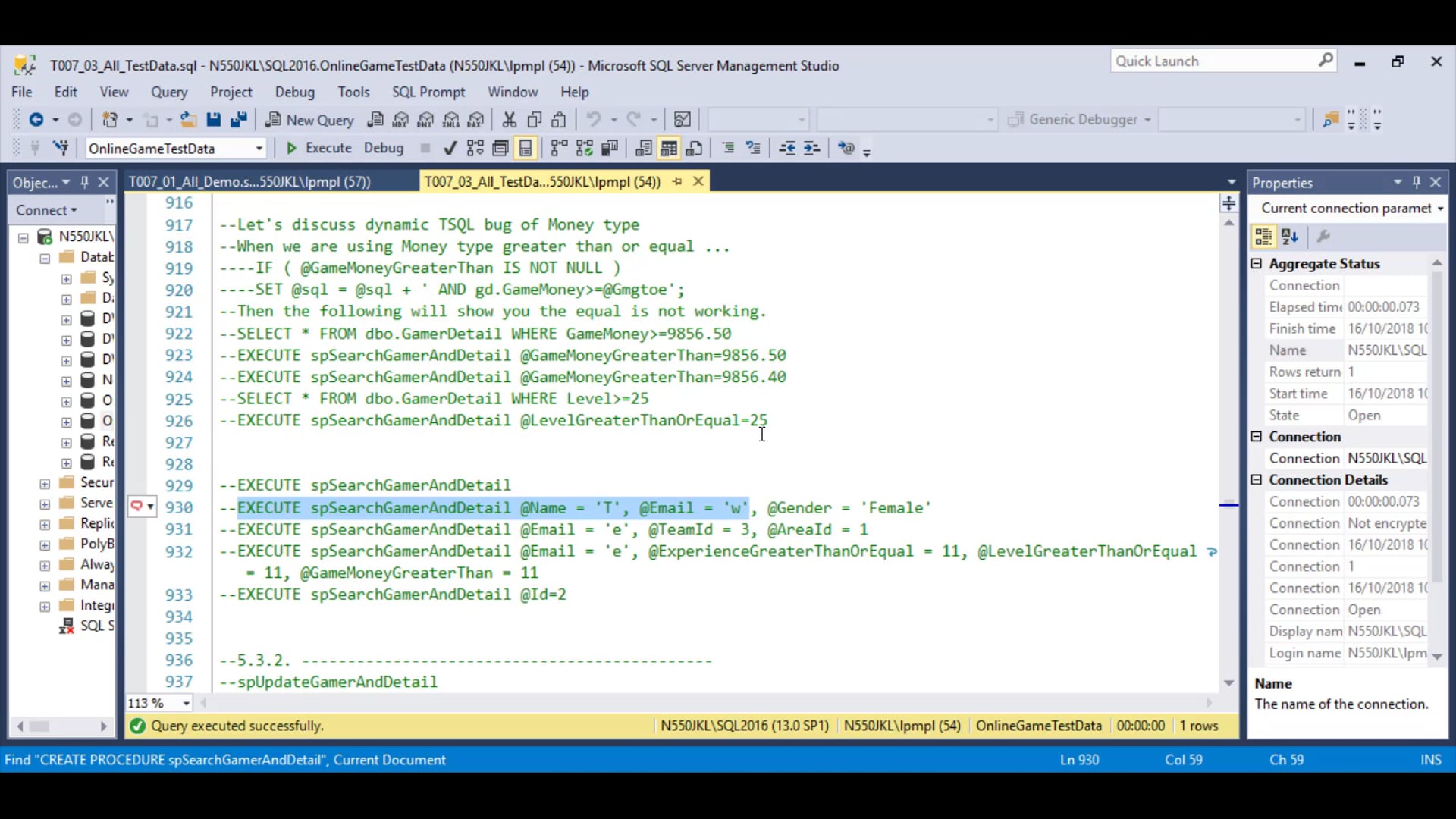Switch to the T007_01_All_Demo tab

point(249,182)
